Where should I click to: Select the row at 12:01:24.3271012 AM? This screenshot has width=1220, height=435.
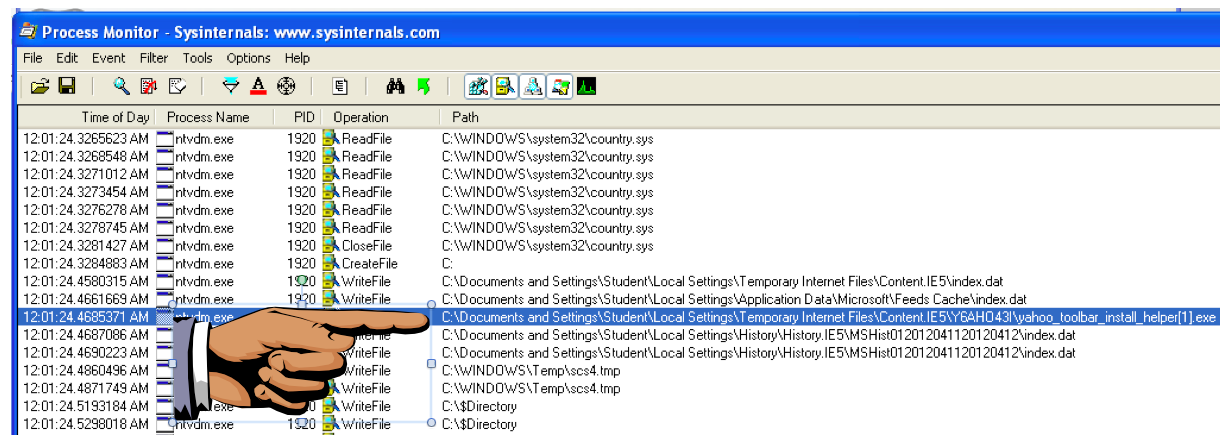click(x=620, y=174)
